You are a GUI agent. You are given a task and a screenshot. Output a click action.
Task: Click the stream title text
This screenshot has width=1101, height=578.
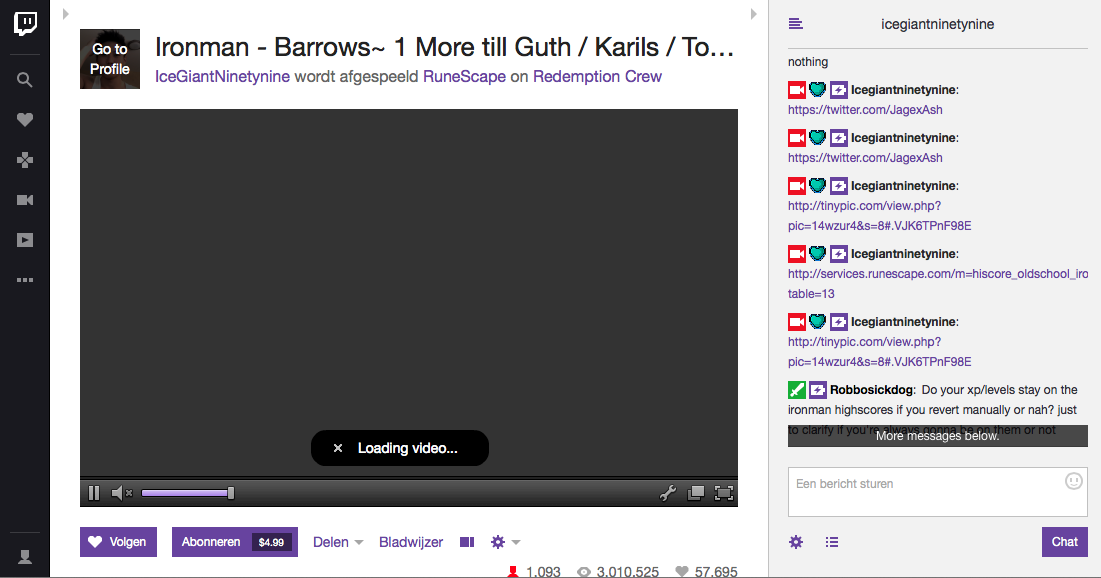(x=444, y=47)
